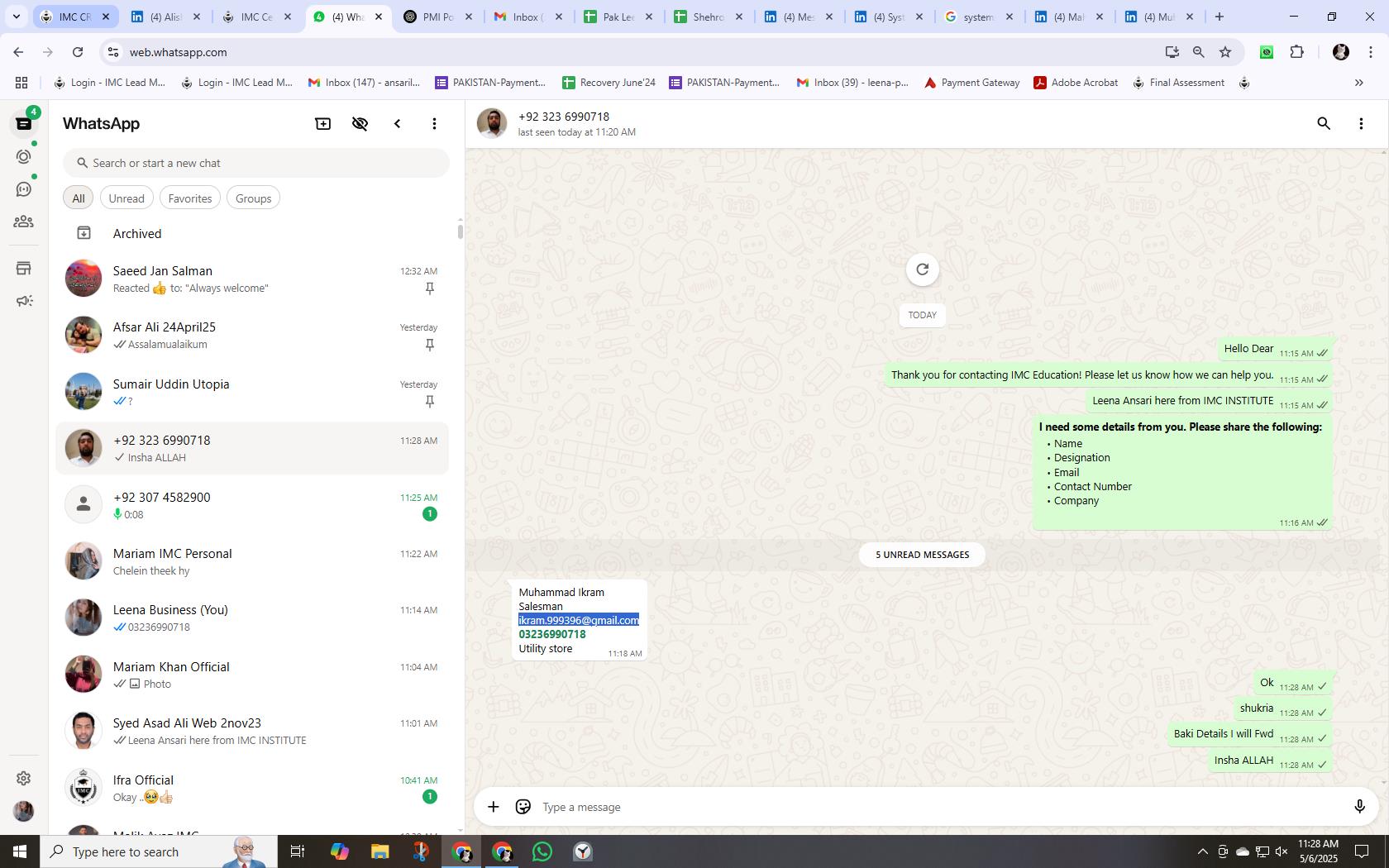Open the Communities icon in sidebar

(24, 222)
